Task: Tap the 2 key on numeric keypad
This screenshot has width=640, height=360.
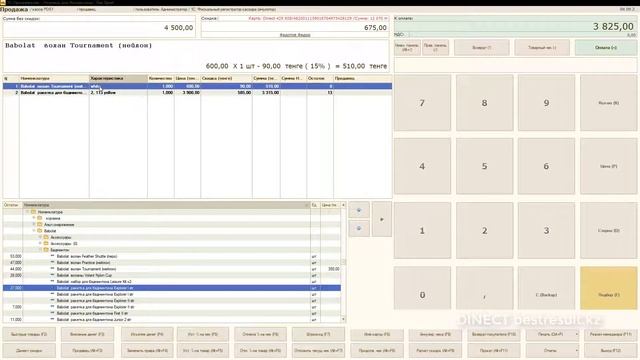Action: tap(484, 230)
